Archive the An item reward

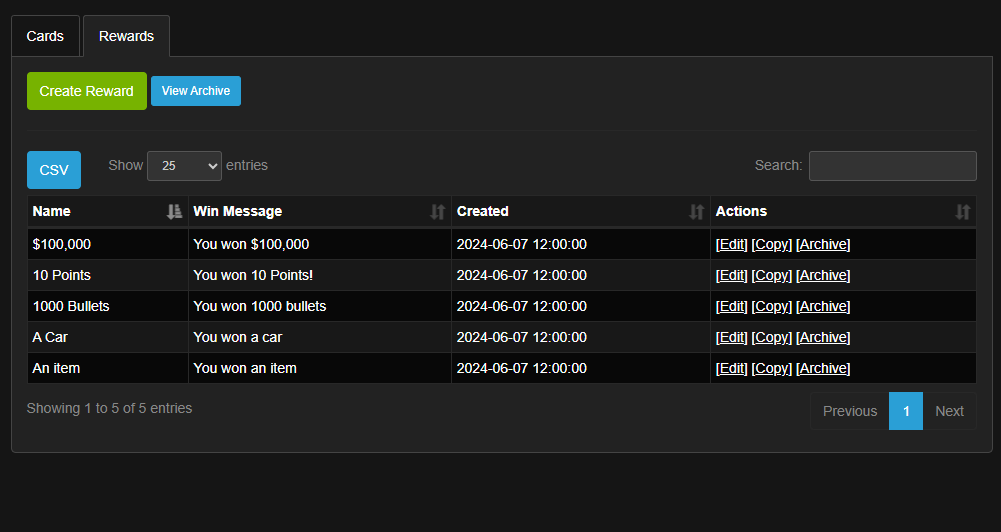pyautogui.click(x=823, y=368)
